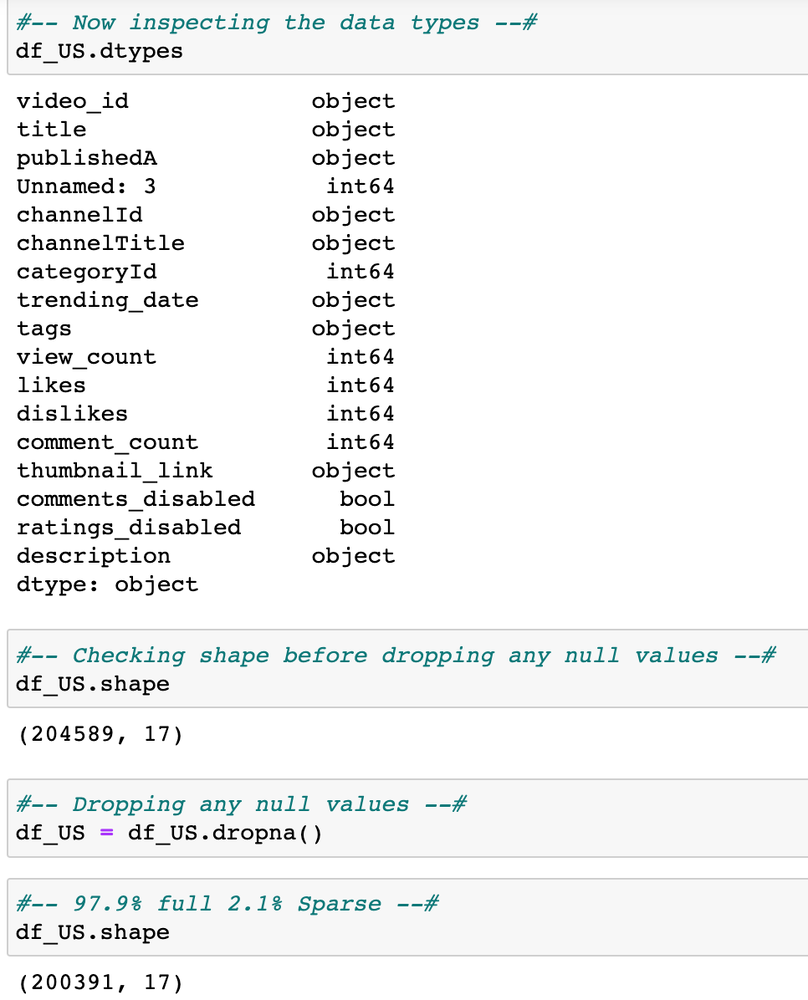This screenshot has height=1000, width=808.
Task: Click the df_US.shape line under the Sparse comment
Action: (x=93, y=932)
